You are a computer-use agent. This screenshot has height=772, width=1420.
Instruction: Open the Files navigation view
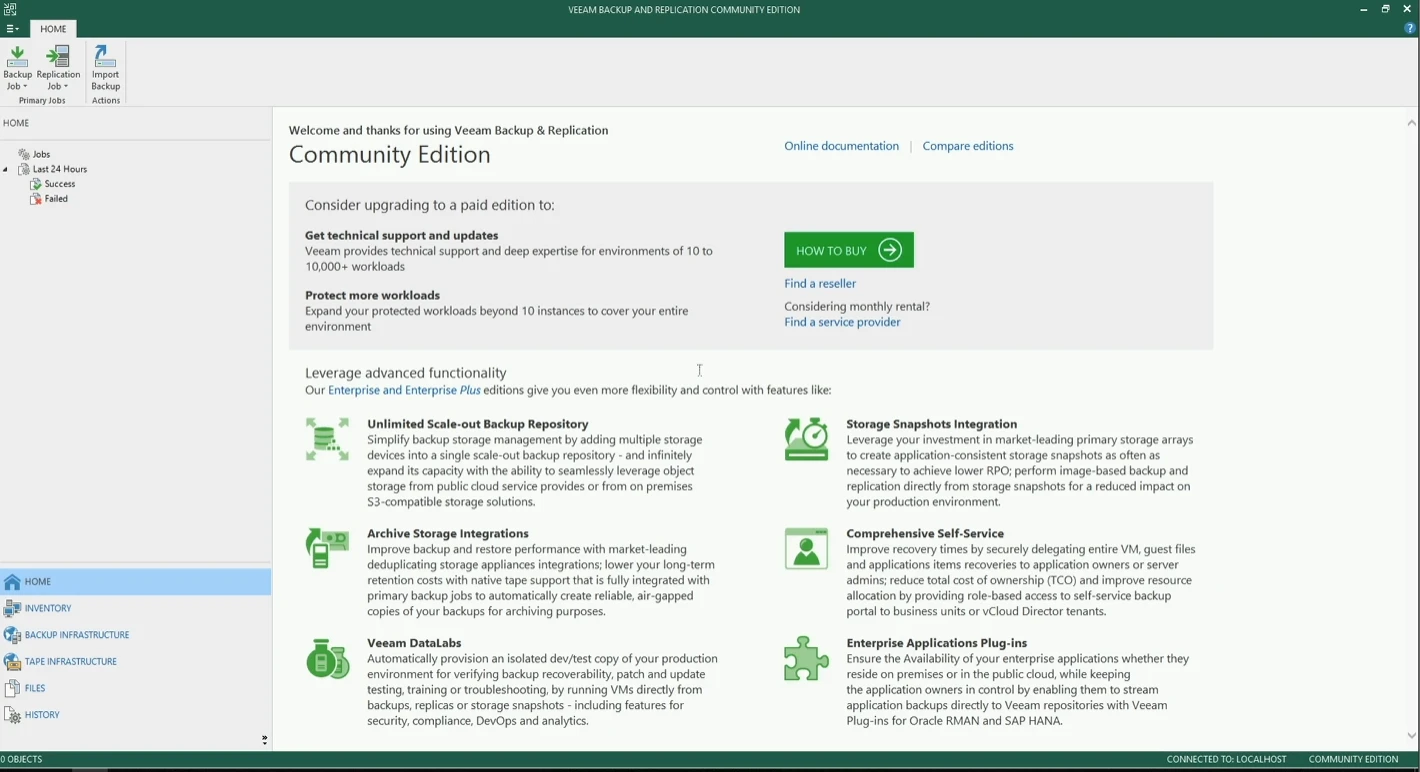(136, 688)
